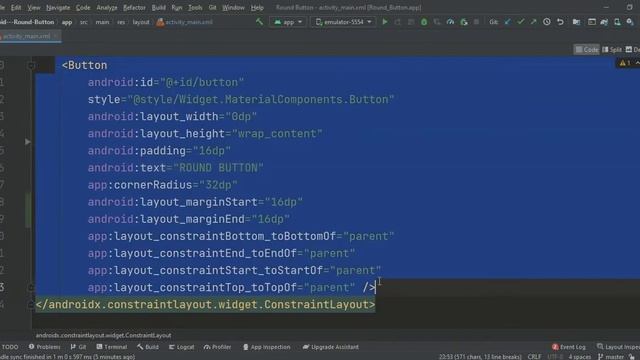
Task: Click the yellow warning indicator in editor
Action: (x=625, y=63)
